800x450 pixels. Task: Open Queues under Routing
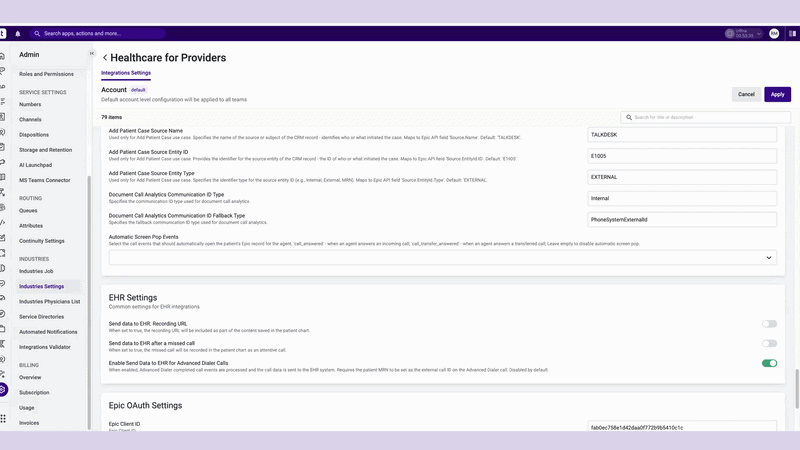coord(28,210)
